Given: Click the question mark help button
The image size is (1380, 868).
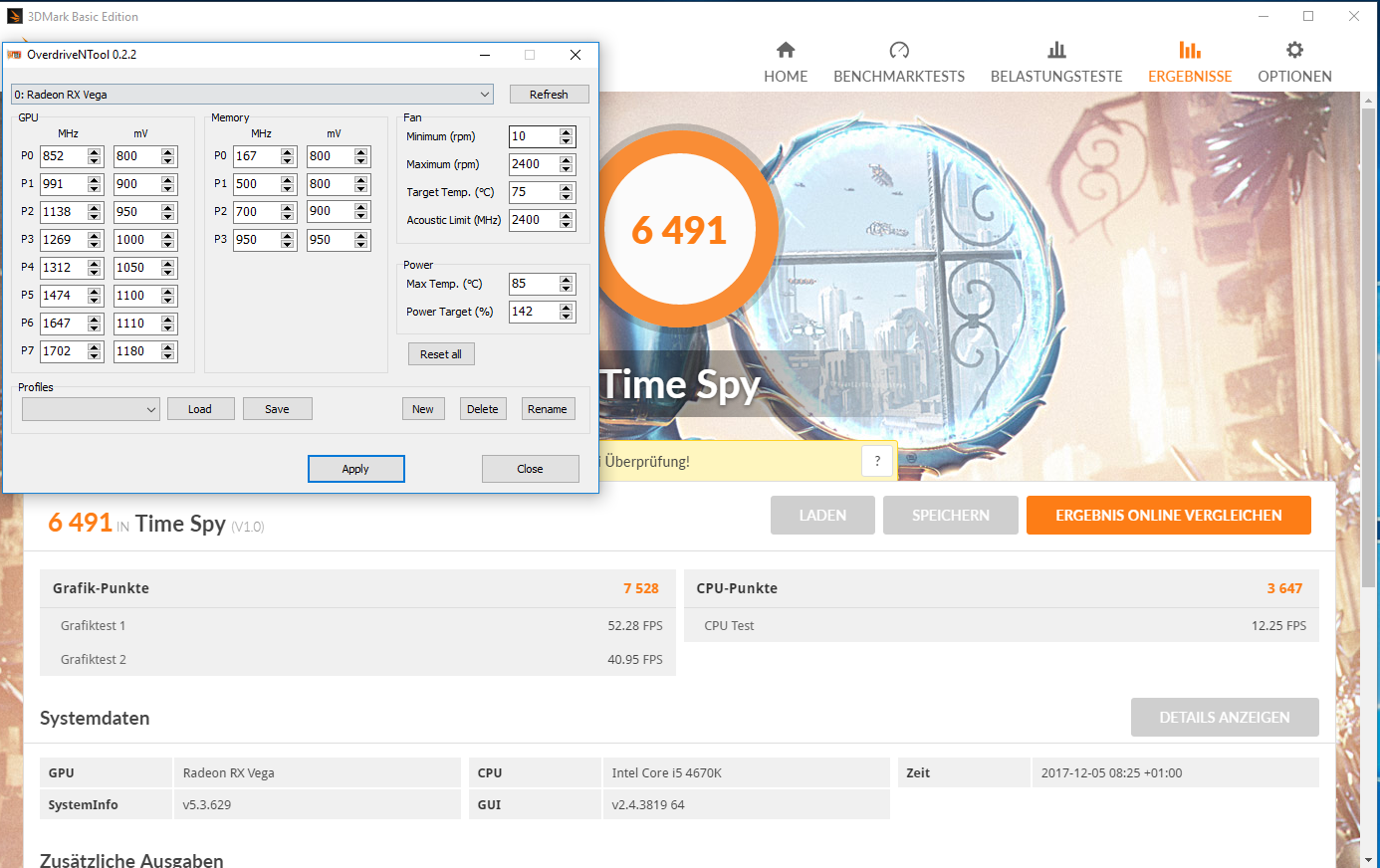Looking at the screenshot, I should click(877, 461).
